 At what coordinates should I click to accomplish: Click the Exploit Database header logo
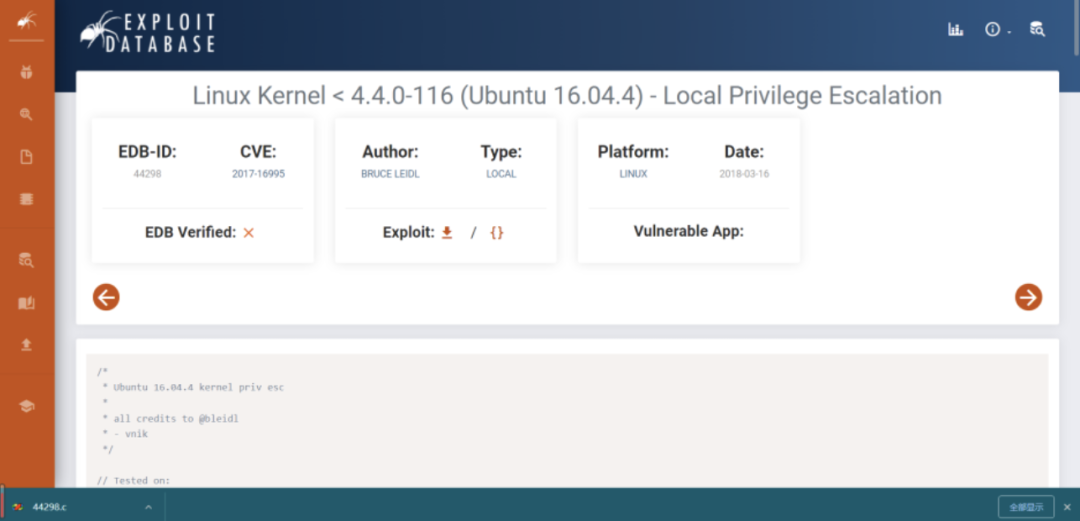[147, 32]
